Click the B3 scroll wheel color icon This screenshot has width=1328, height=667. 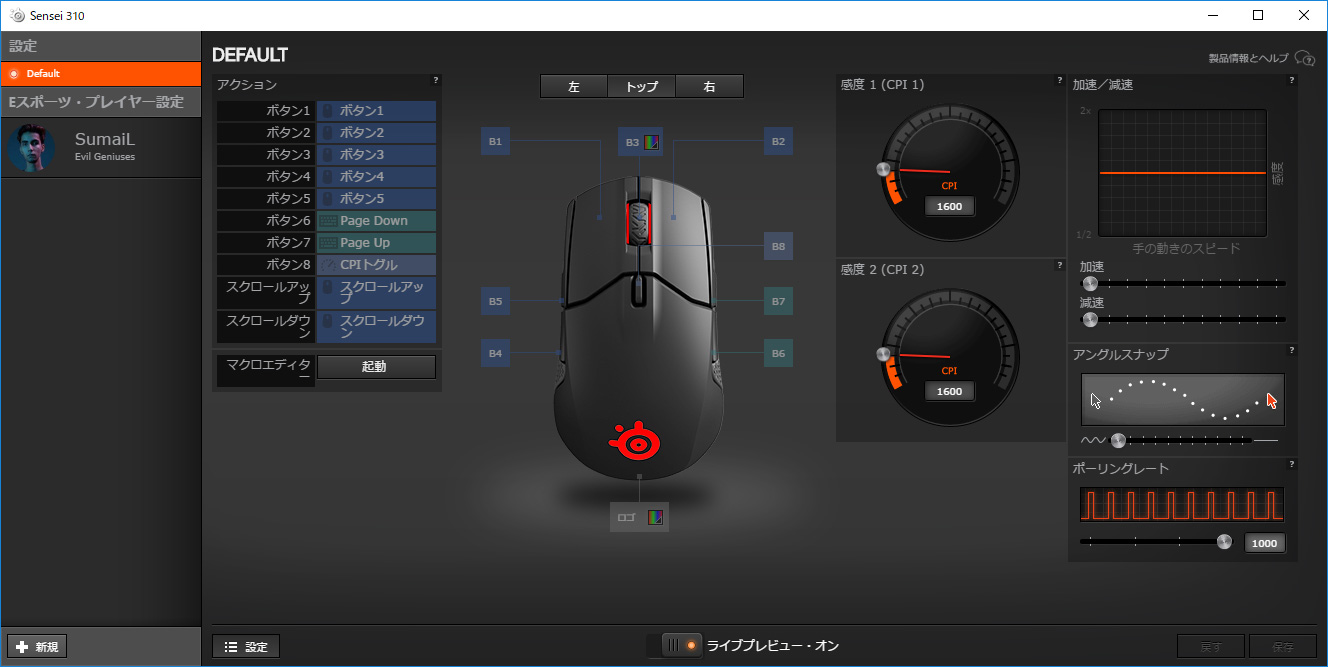coord(652,142)
